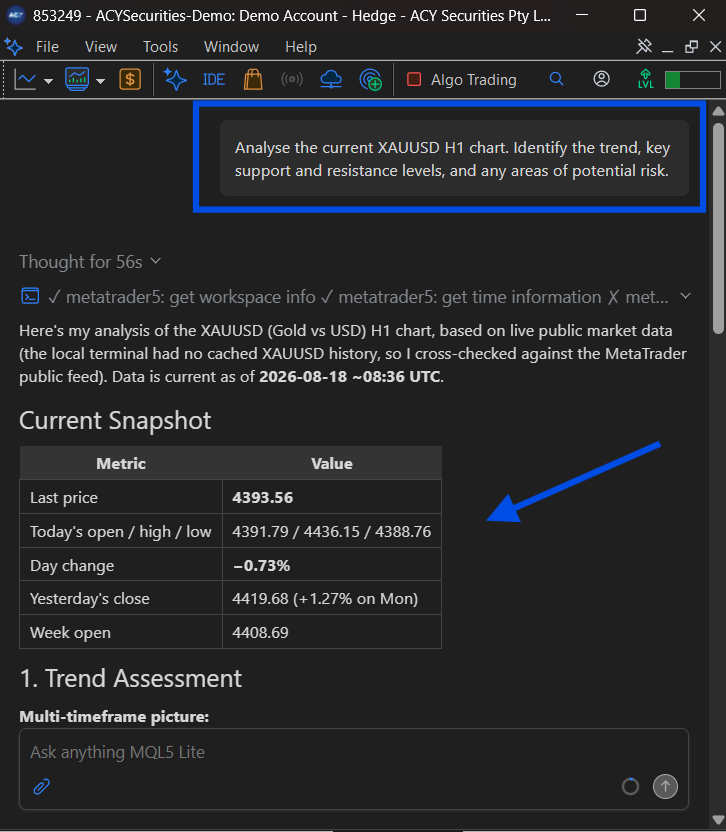Open the File menu
Screen dimensions: 726x832
tap(47, 47)
